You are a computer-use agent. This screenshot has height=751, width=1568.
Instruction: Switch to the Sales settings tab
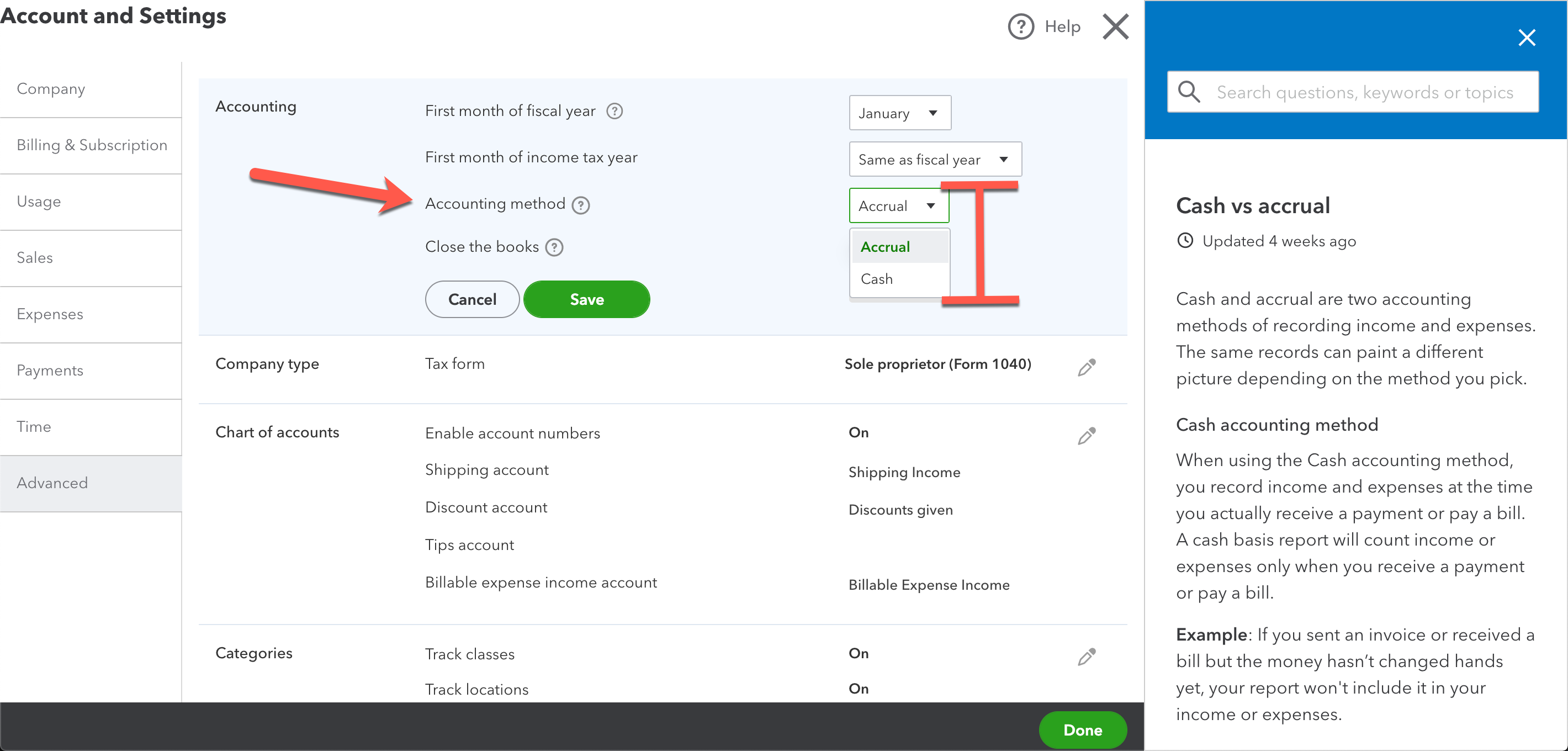pyautogui.click(x=35, y=257)
